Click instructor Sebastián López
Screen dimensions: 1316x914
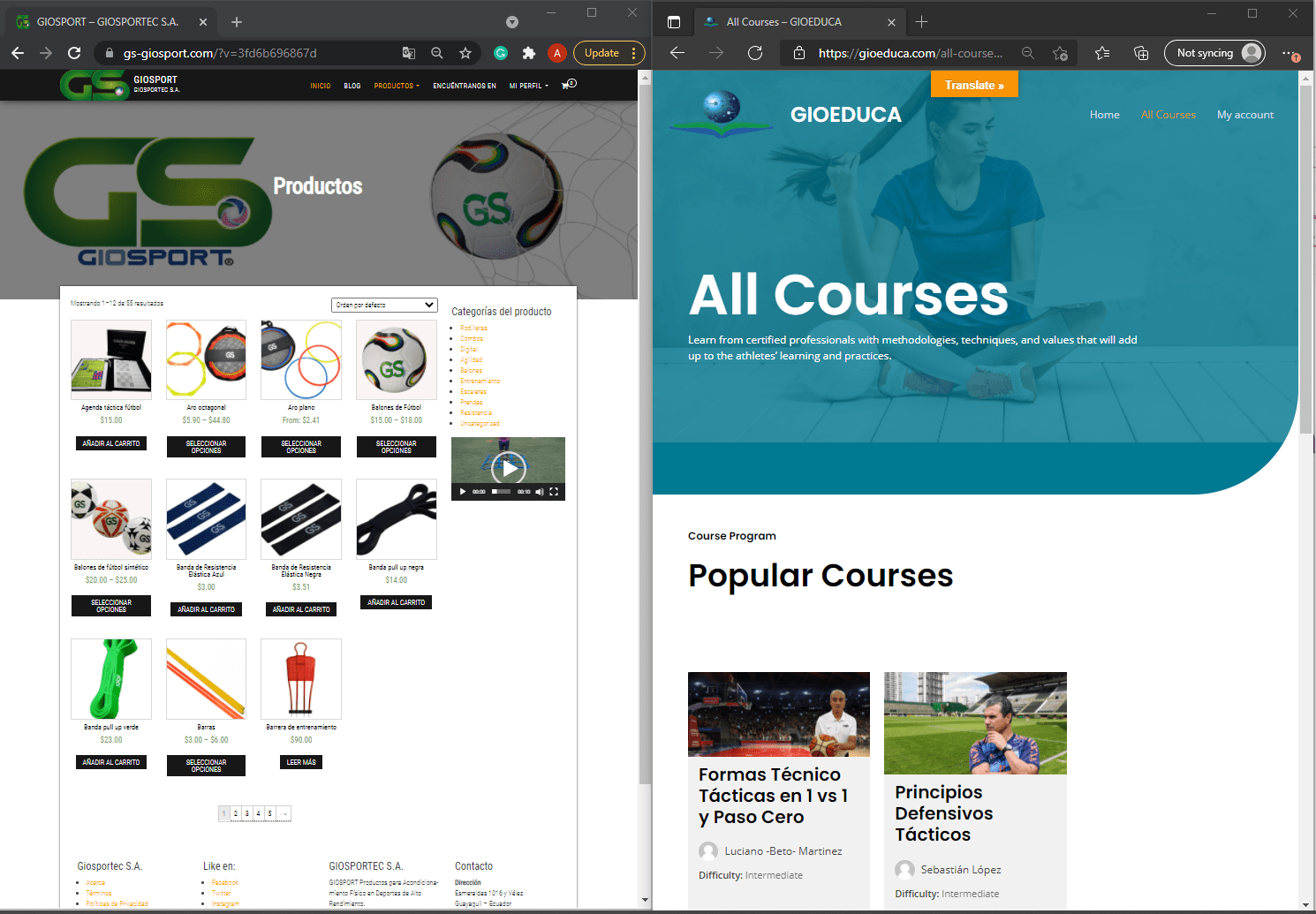(960, 870)
